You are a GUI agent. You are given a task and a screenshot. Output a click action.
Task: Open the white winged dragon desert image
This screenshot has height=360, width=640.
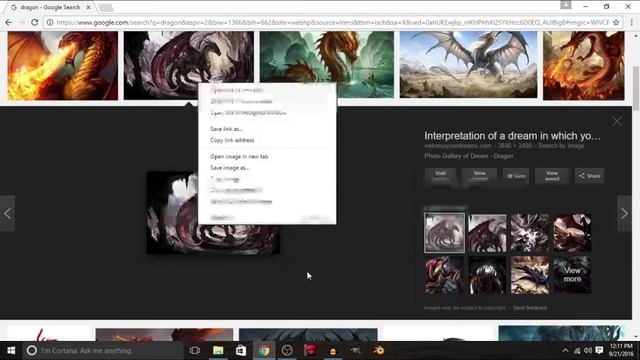click(469, 64)
